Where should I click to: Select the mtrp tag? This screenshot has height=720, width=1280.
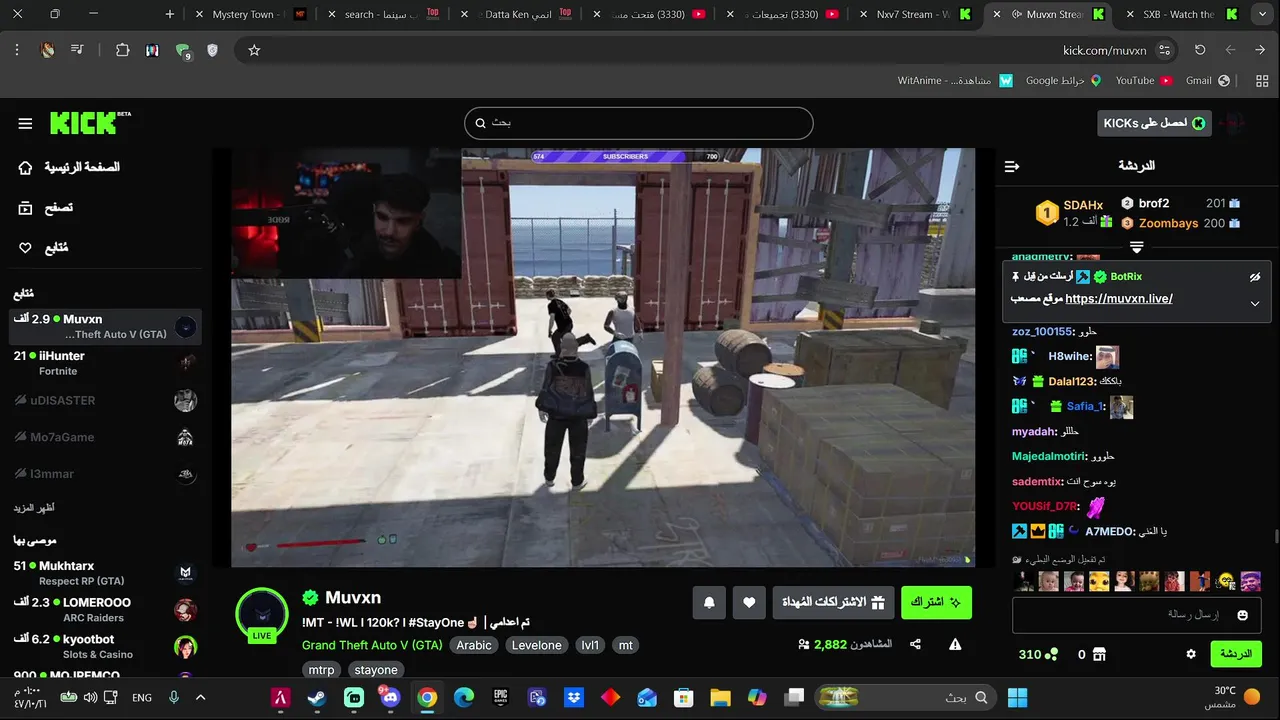tap(321, 670)
